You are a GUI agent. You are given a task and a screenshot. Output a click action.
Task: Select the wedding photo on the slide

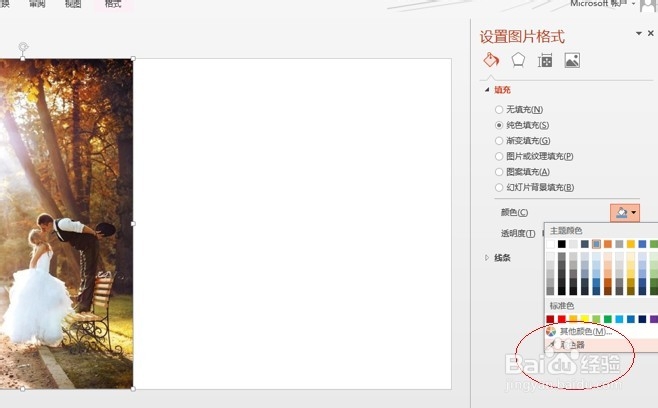(66, 224)
